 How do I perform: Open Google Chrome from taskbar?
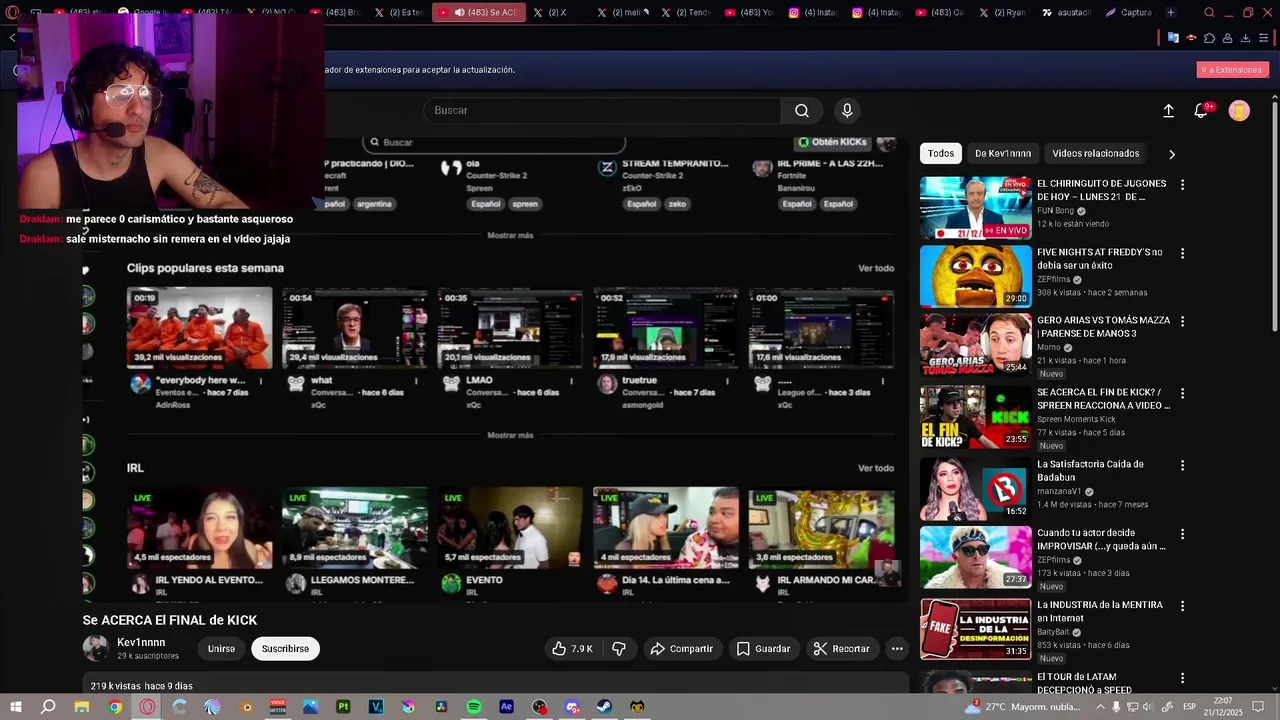115,707
